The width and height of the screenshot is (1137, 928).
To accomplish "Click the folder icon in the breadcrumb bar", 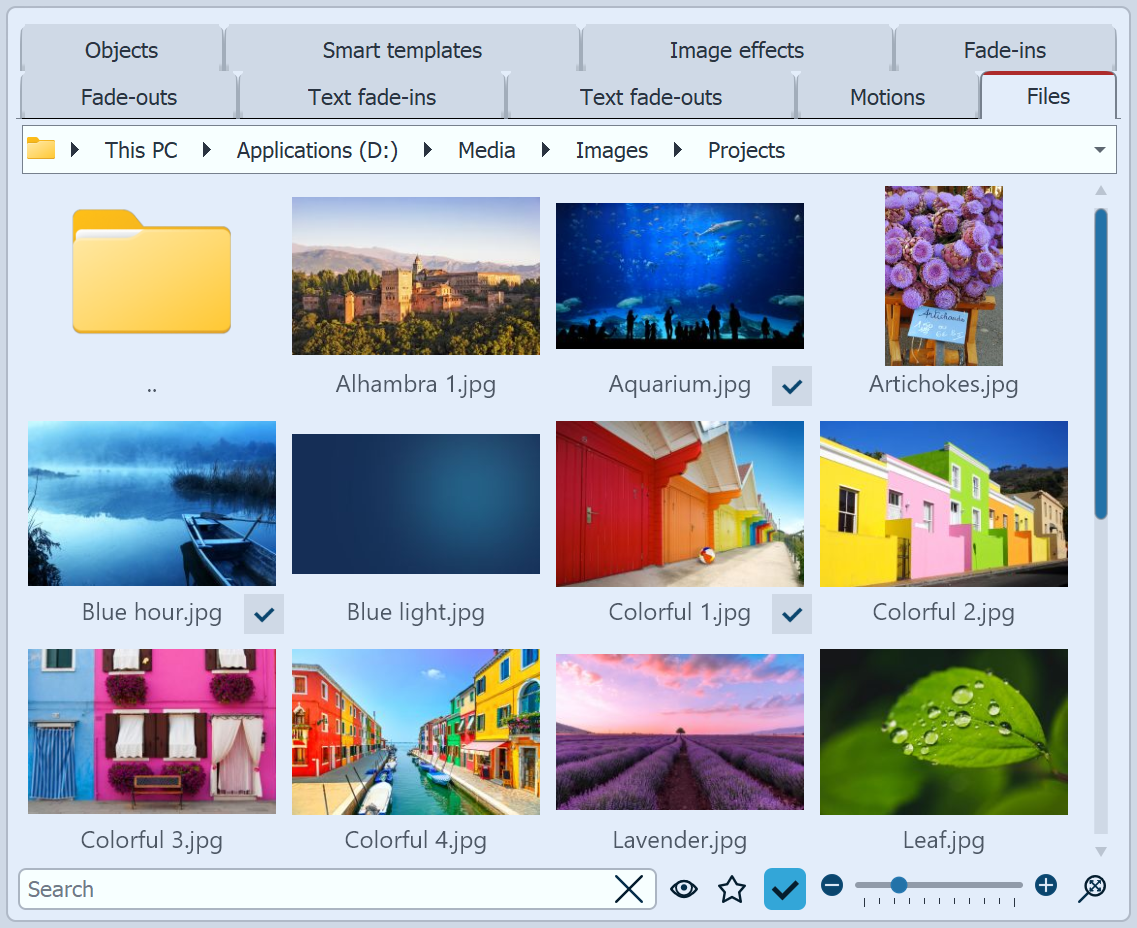I will (x=42, y=149).
